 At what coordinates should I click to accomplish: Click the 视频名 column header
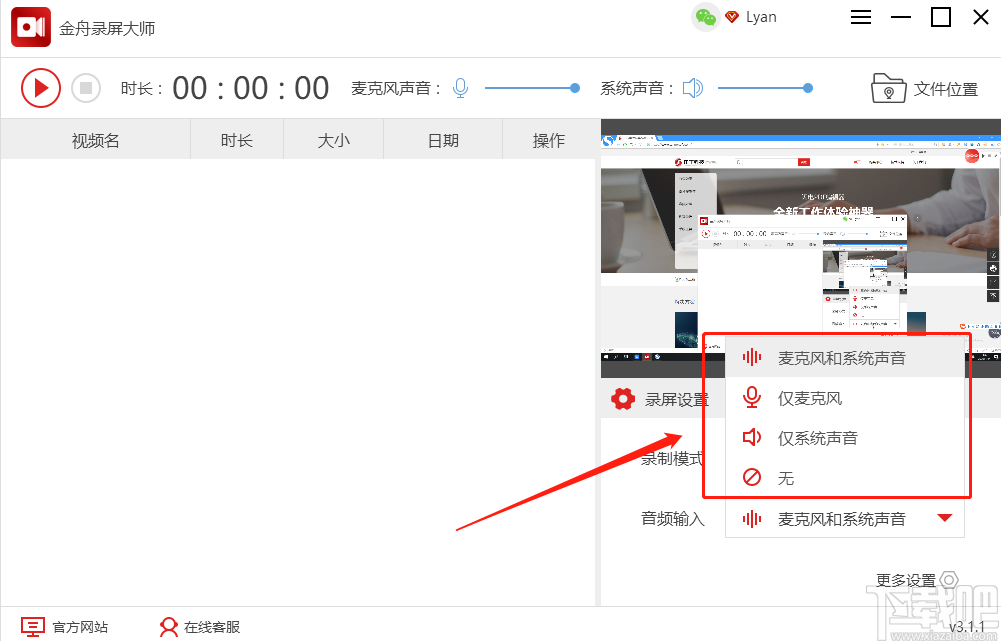95,140
